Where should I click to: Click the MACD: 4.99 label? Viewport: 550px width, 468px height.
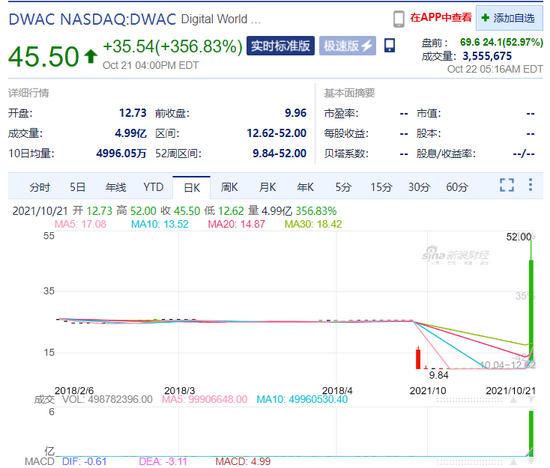243,461
